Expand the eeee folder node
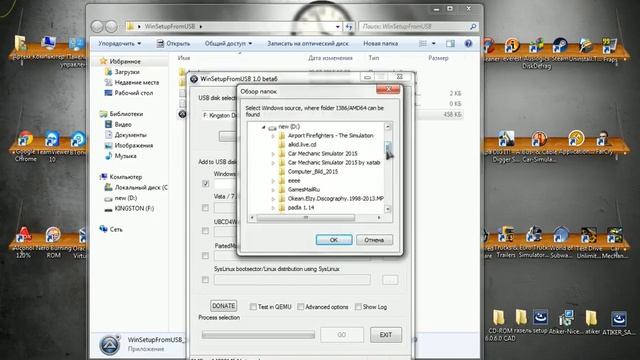The height and width of the screenshot is (360, 640). (273, 181)
